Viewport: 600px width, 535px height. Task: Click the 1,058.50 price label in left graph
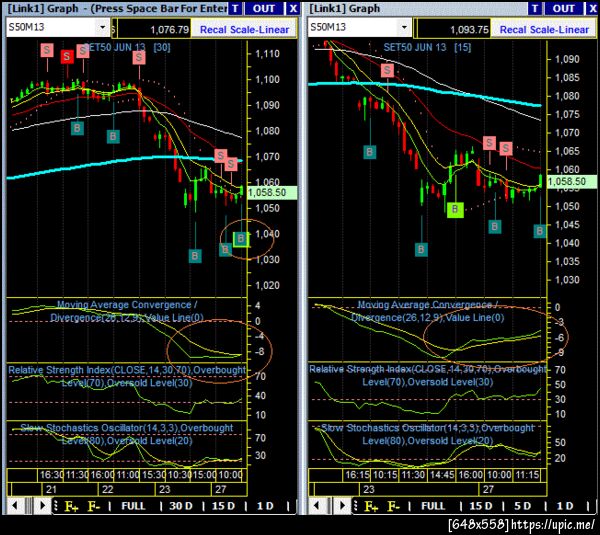(x=272, y=192)
